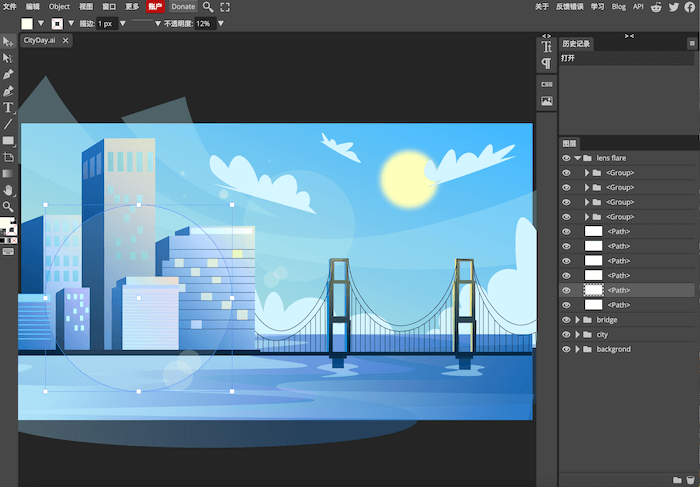
Task: Activate the Hand tool
Action: pos(8,190)
